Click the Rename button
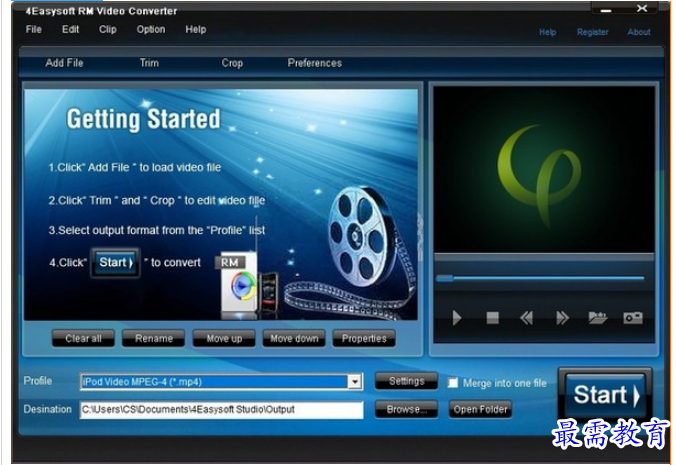Image resolution: width=676 pixels, height=465 pixels. point(154,338)
